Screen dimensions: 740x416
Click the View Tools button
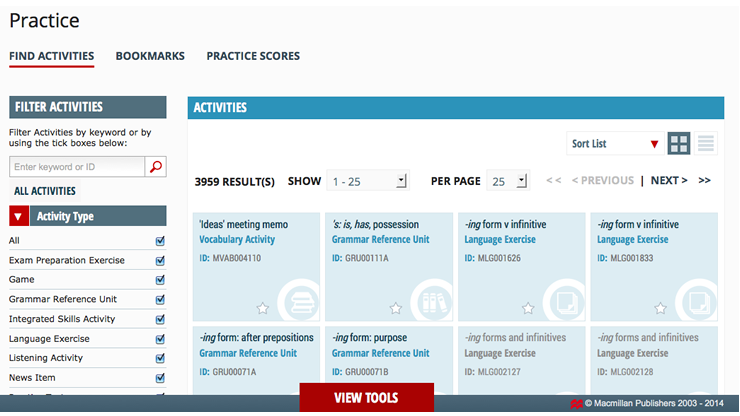pos(366,397)
